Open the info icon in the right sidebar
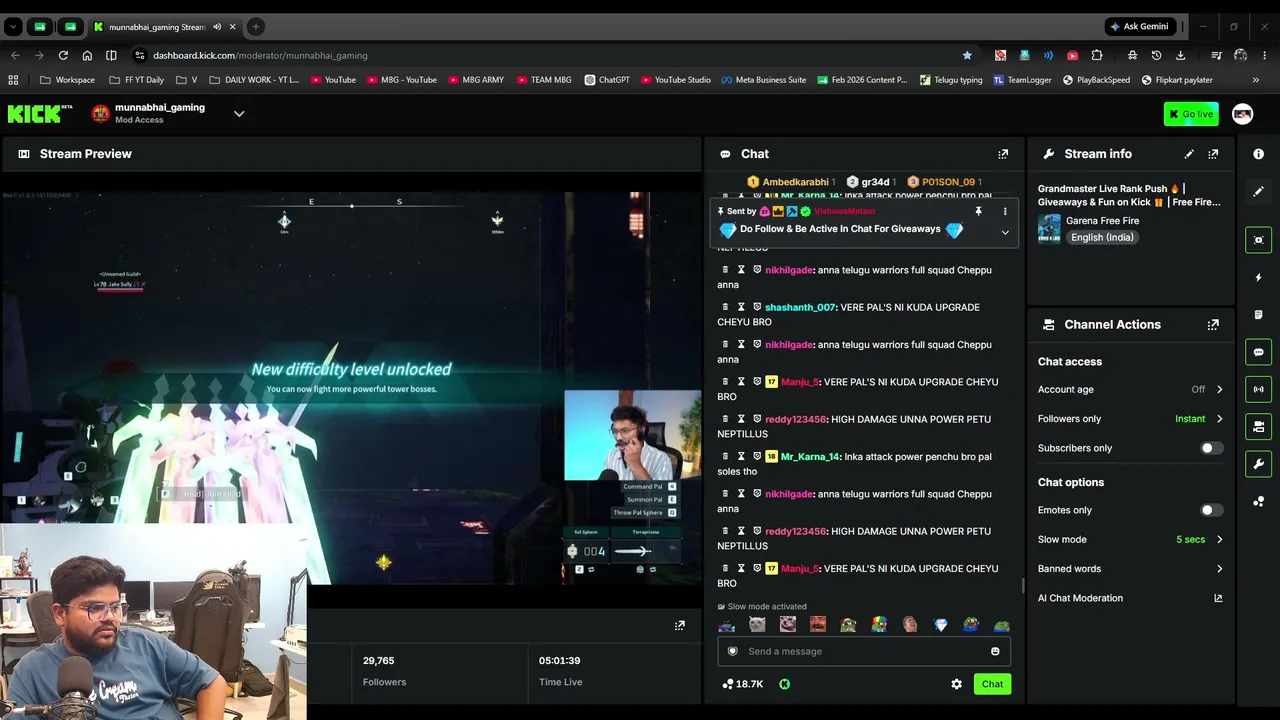Viewport: 1280px width, 720px height. coord(1258,154)
